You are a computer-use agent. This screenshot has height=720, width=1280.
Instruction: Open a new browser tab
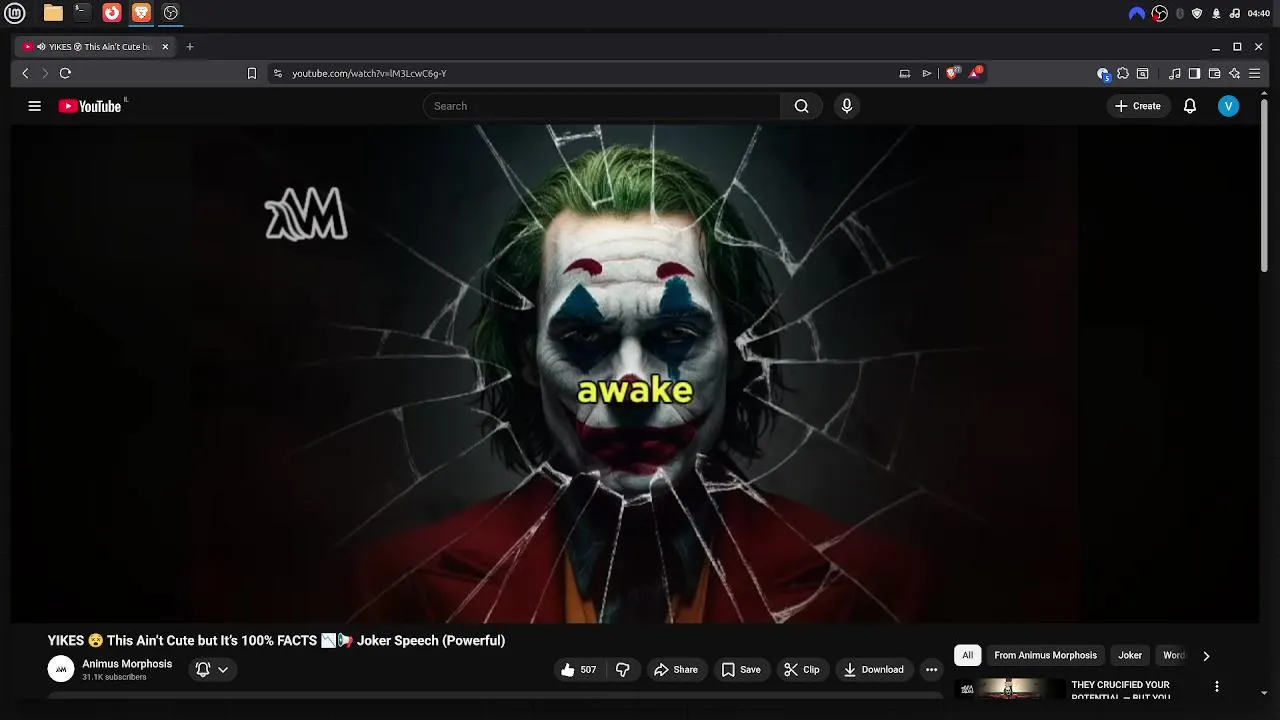[x=190, y=47]
